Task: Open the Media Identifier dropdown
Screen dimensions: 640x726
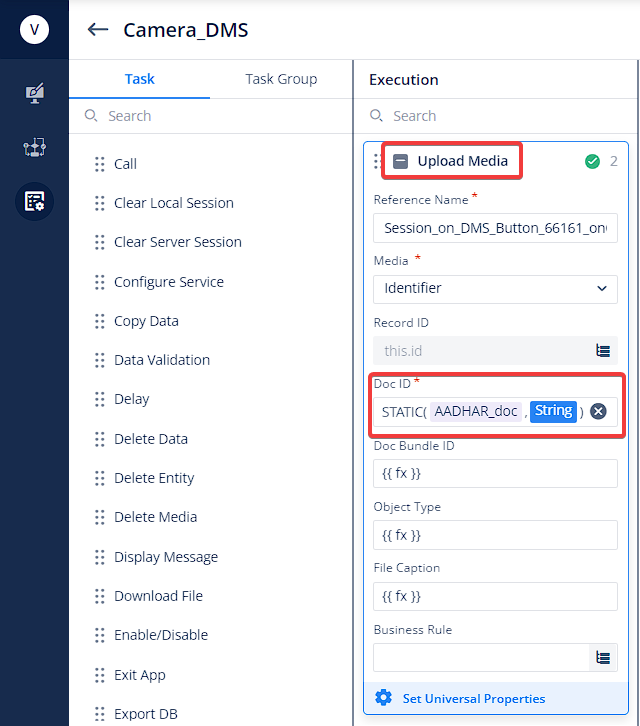Action: click(495, 289)
